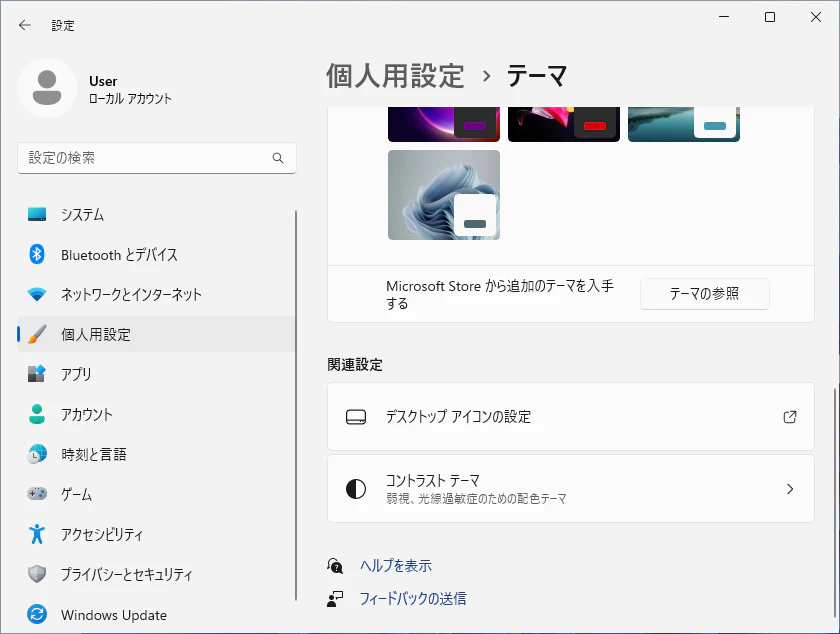The height and width of the screenshot is (634, 840).
Task: Click フィードバックの送信 link
Action: [x=413, y=599]
